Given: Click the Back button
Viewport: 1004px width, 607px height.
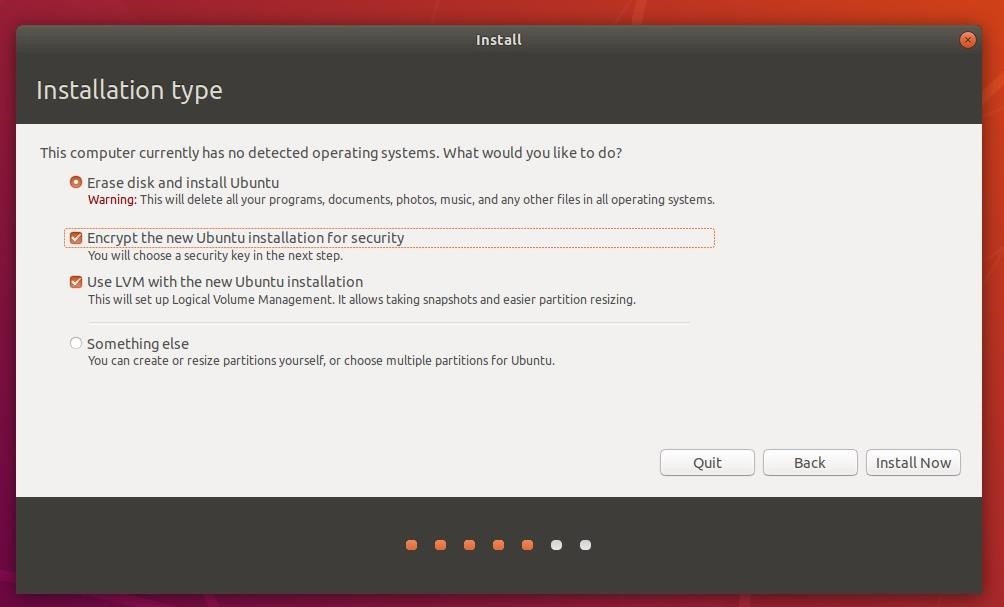Looking at the screenshot, I should pos(809,462).
